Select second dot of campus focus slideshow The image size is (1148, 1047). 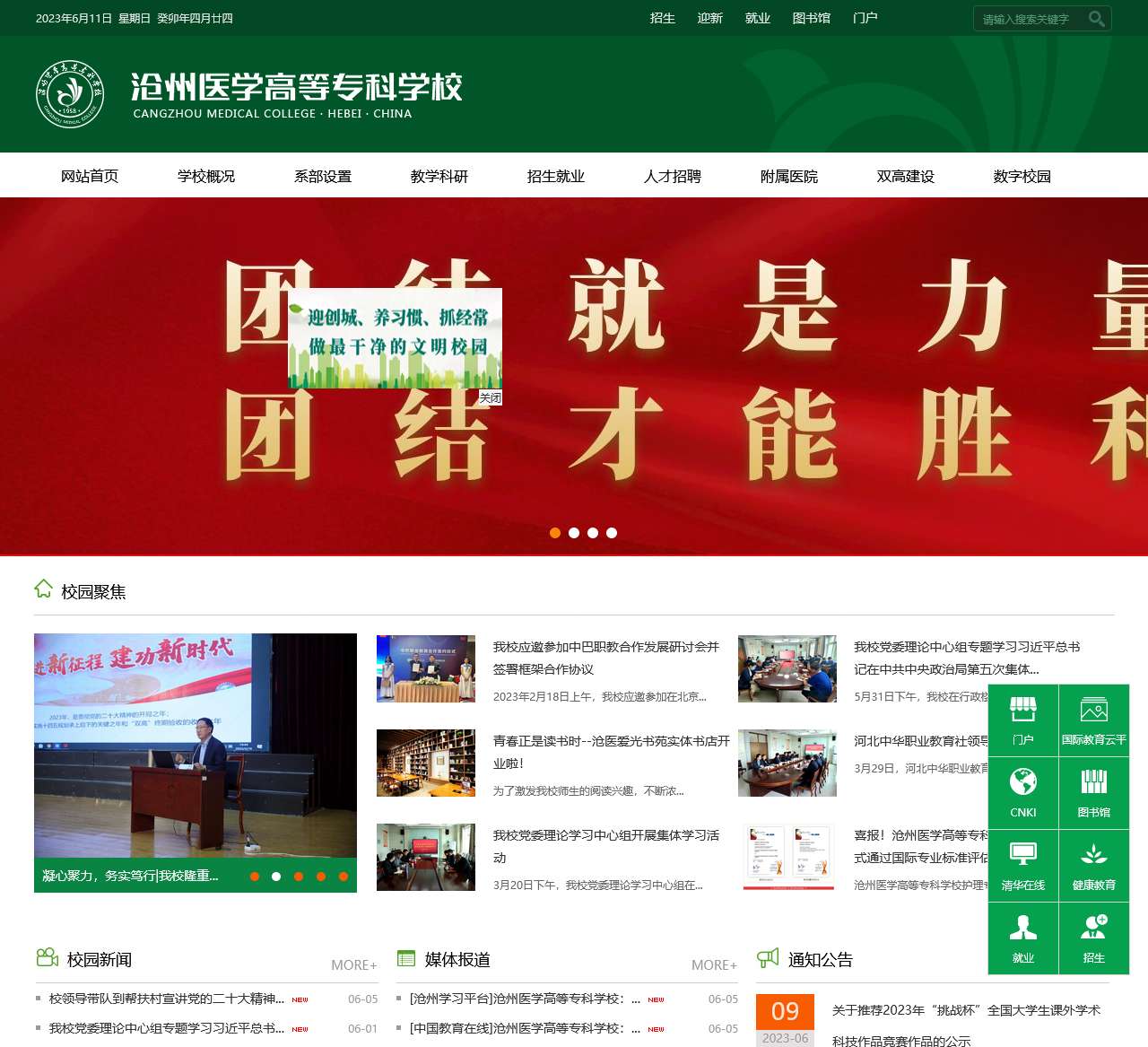click(276, 877)
